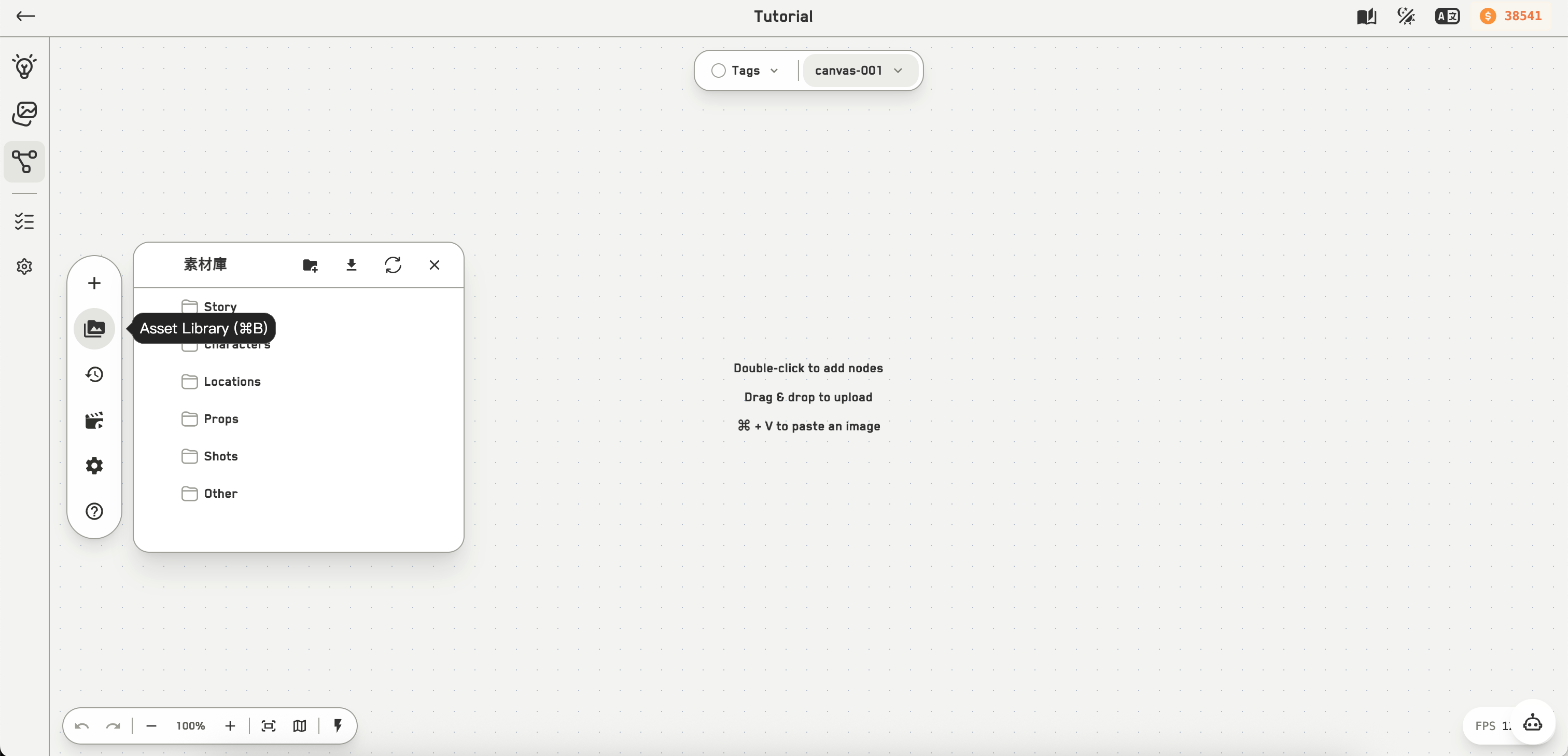The width and height of the screenshot is (1568, 756).
Task: Open the Shots folder
Action: [210, 456]
